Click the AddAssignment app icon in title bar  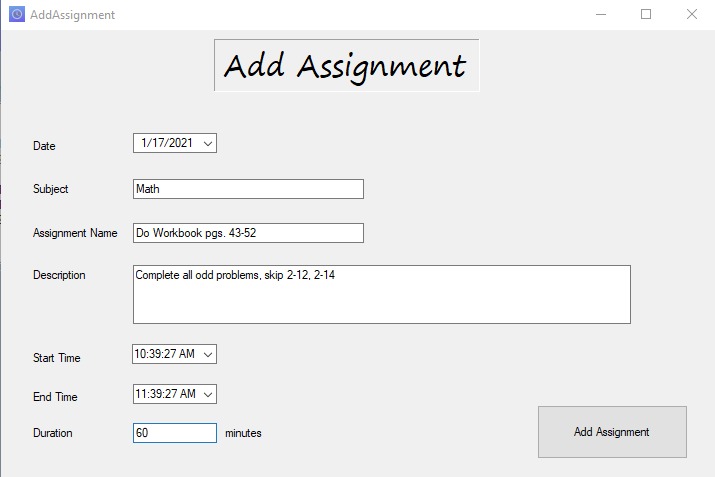[17, 14]
